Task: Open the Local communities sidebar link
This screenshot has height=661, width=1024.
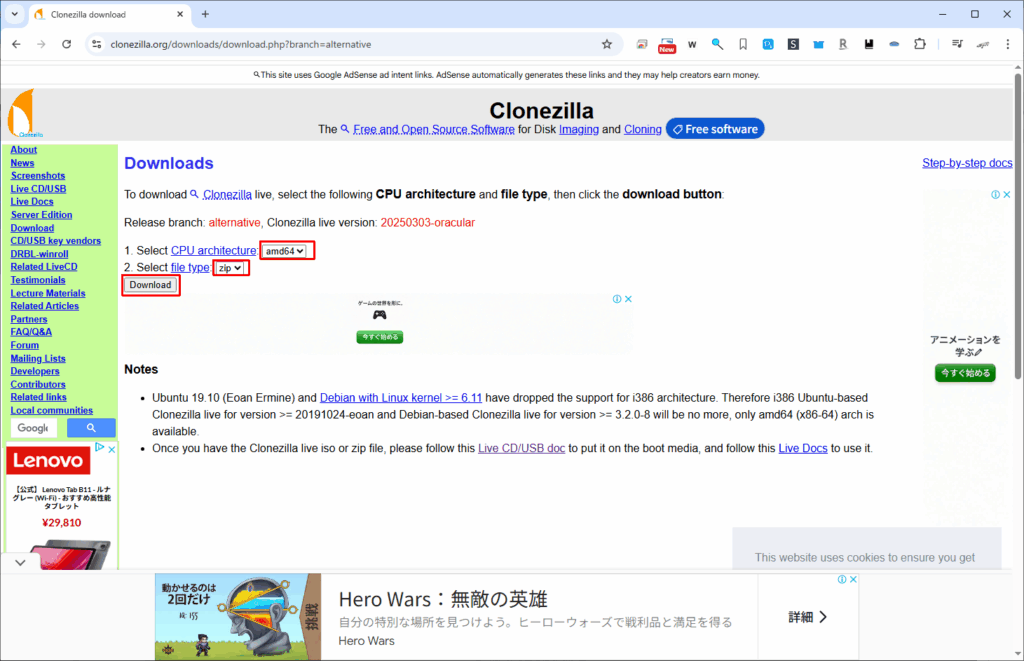Action: (52, 410)
